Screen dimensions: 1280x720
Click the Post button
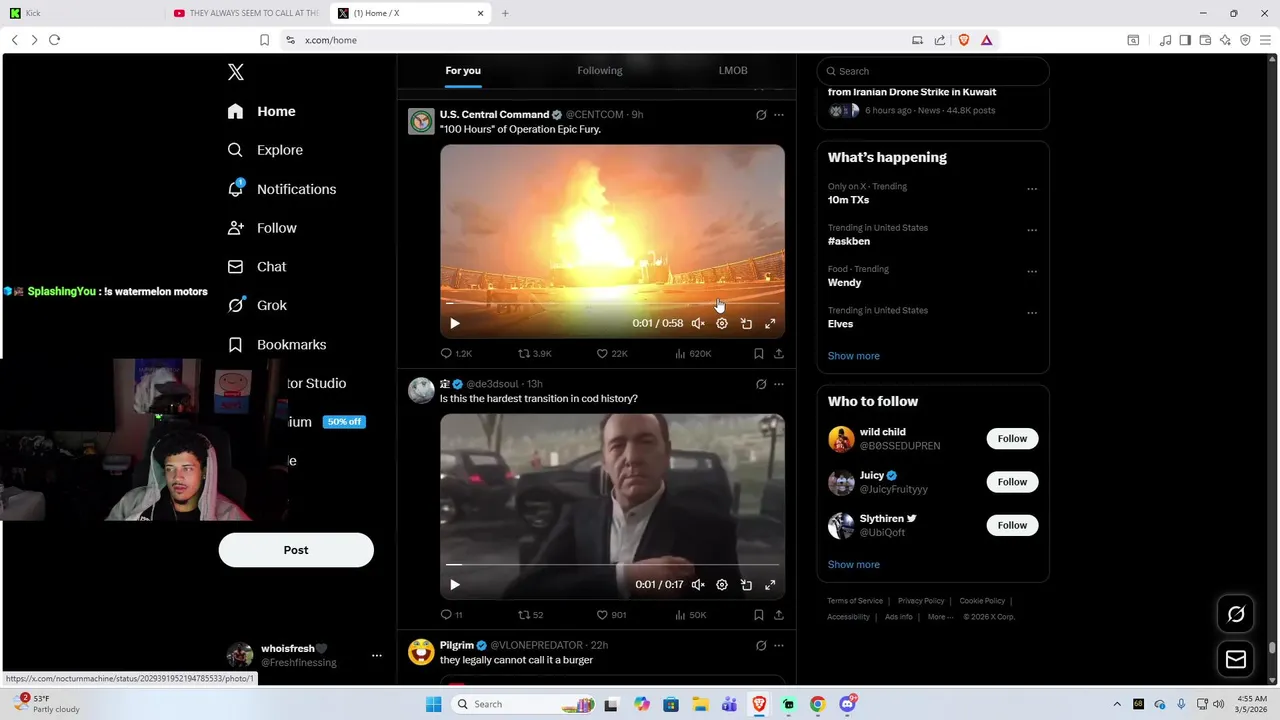pos(296,550)
